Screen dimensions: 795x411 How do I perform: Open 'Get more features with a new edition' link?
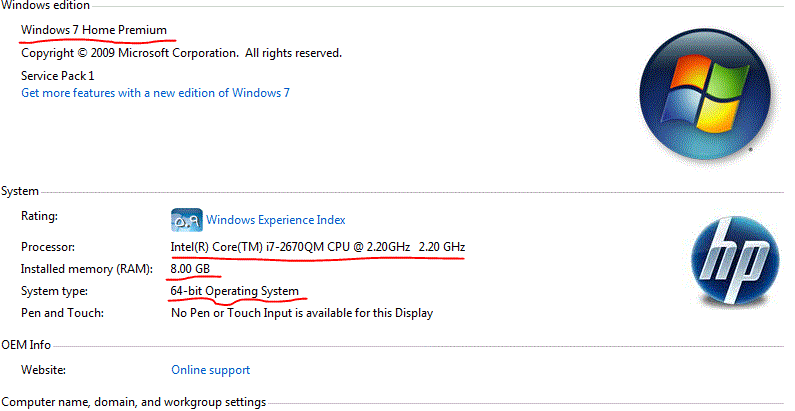coord(155,93)
